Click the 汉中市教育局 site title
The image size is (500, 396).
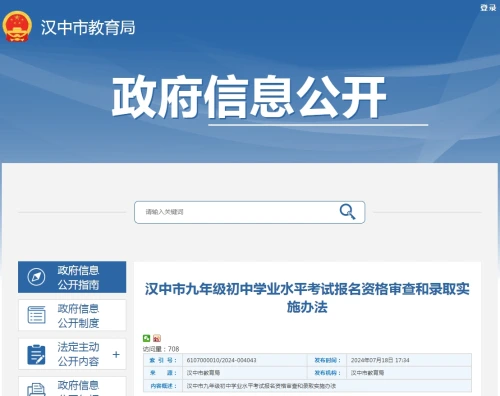88,27
